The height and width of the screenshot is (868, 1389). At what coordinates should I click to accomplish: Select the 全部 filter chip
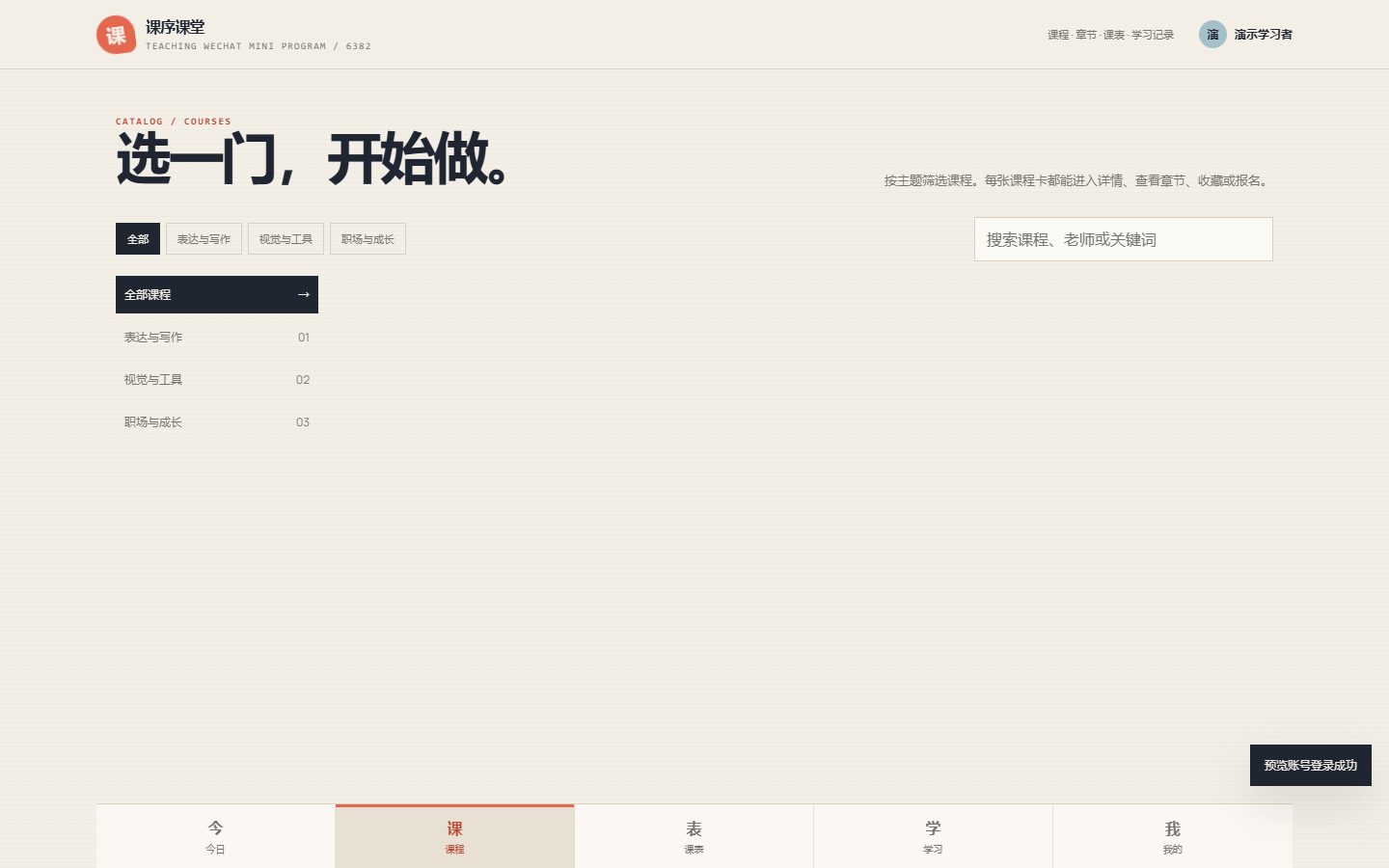[x=138, y=239]
